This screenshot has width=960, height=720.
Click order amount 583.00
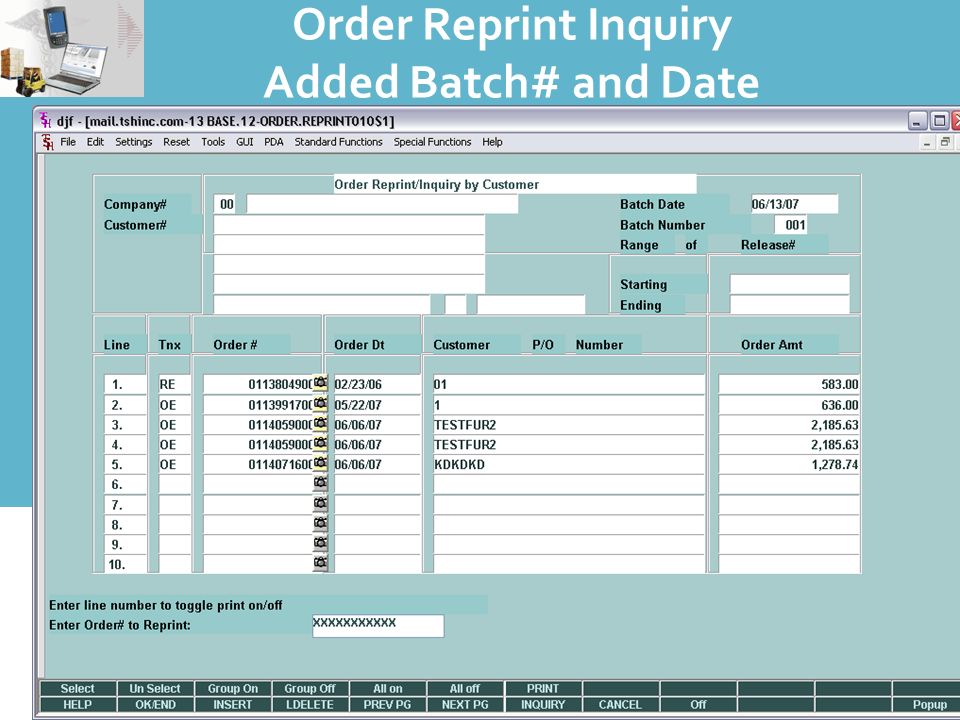point(789,384)
